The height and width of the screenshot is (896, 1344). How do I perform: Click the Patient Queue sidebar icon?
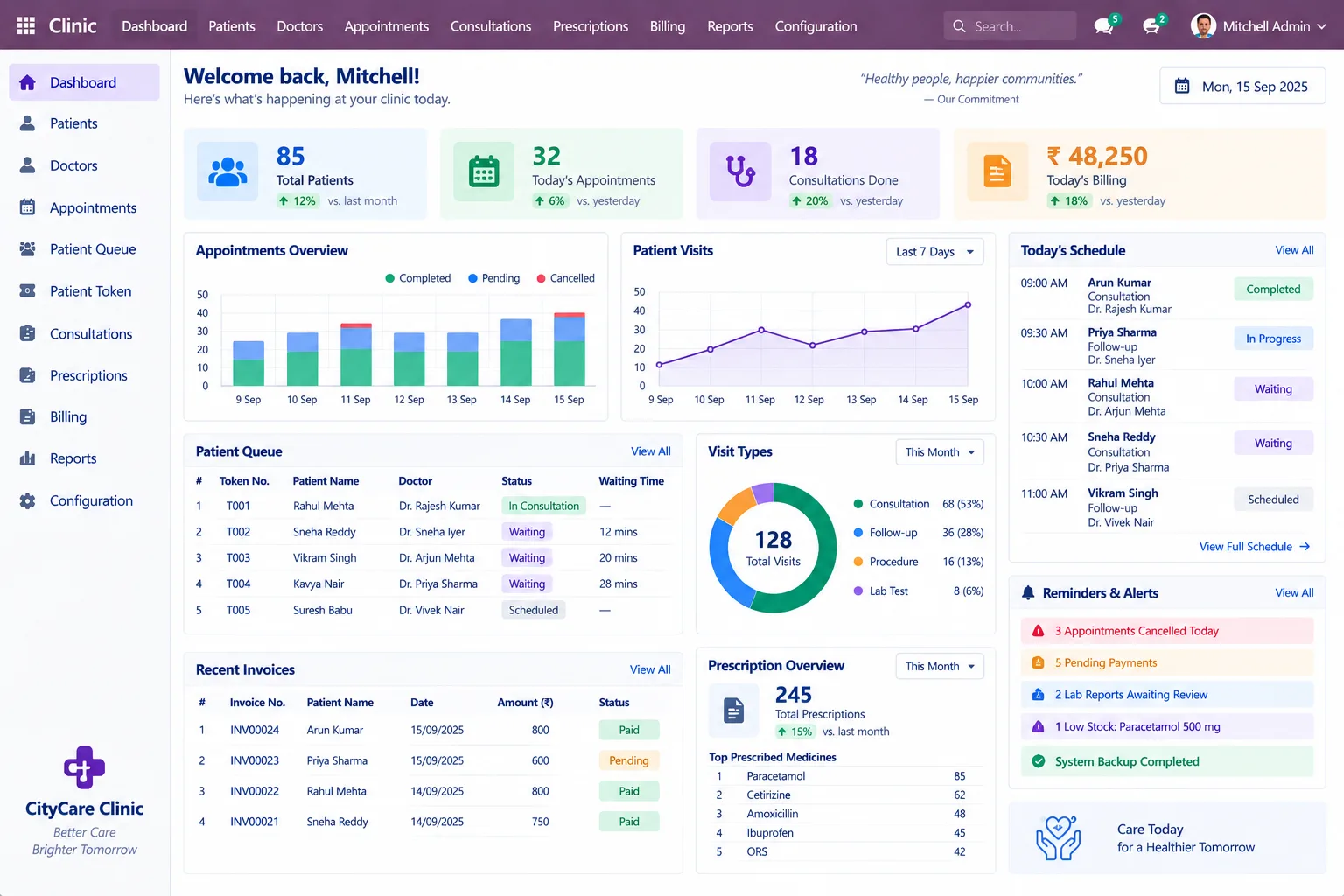(27, 249)
